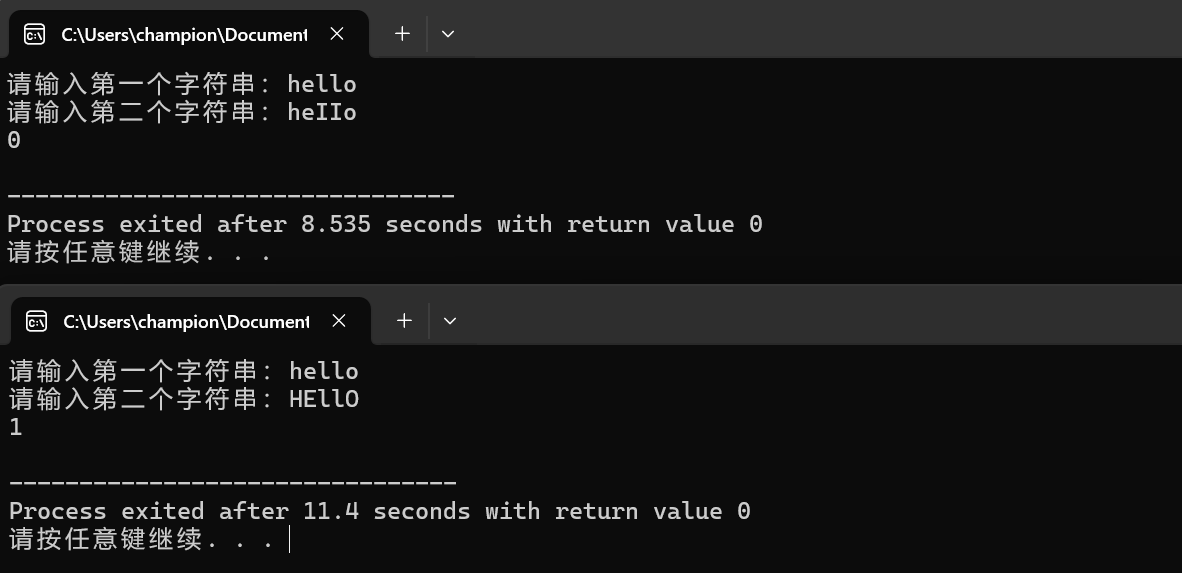Click the 'heIIo' second string input in upper terminal
This screenshot has width=1182, height=573.
[322, 112]
